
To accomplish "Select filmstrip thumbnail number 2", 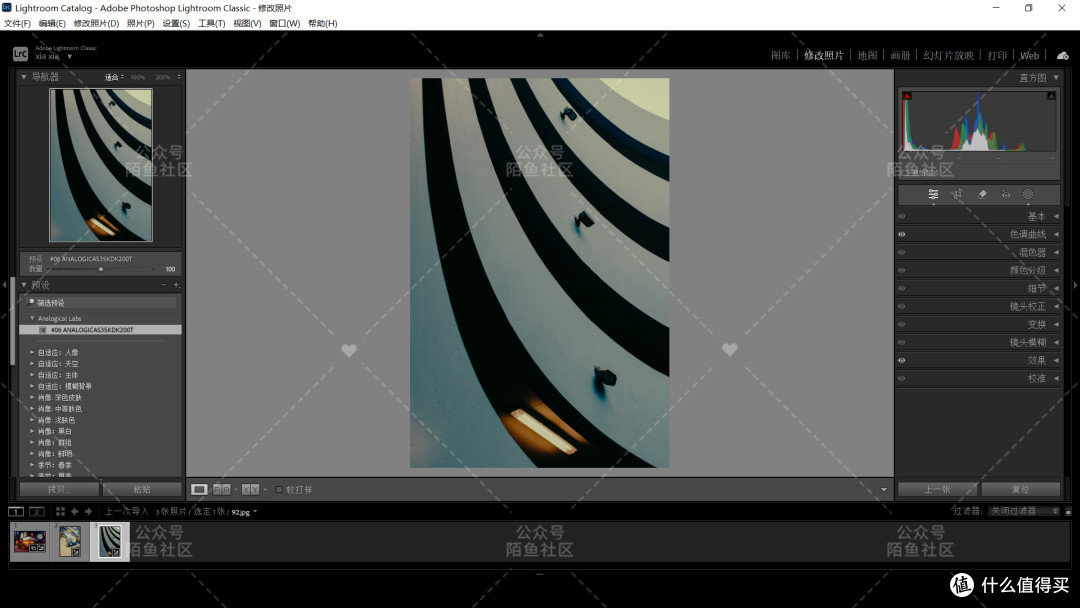I will (70, 541).
